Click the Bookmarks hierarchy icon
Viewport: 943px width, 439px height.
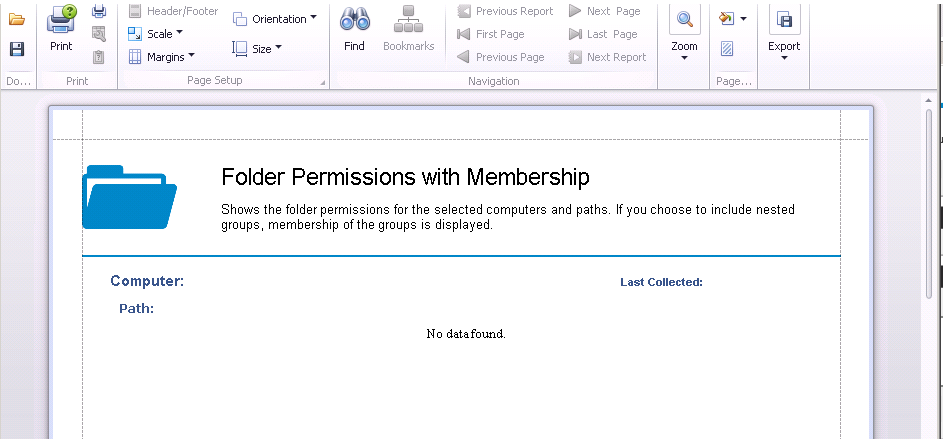click(x=408, y=28)
